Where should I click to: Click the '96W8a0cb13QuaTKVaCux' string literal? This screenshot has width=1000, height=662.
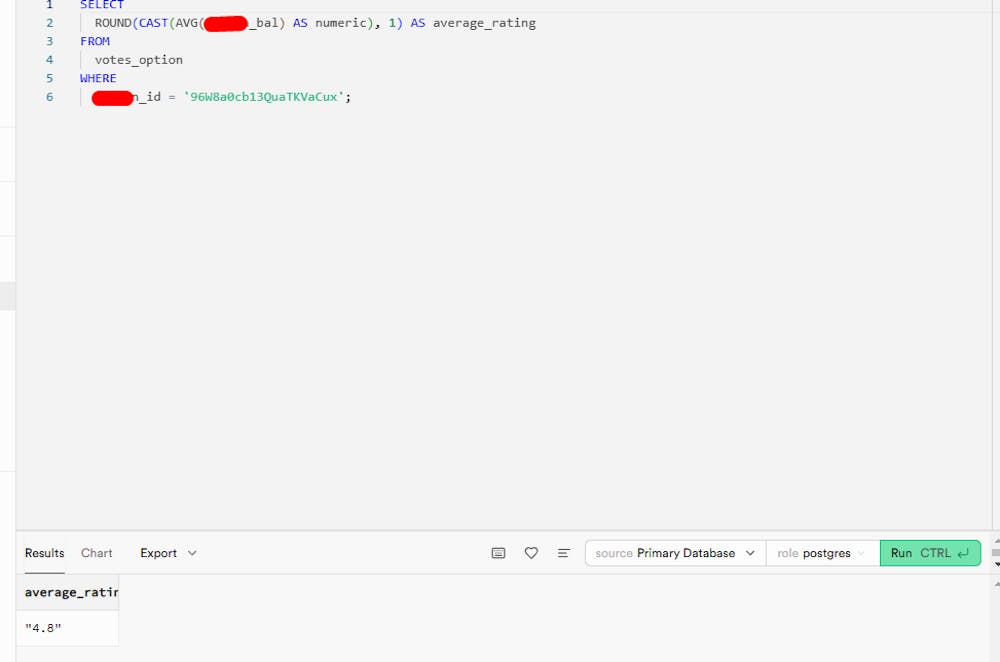pos(263,97)
